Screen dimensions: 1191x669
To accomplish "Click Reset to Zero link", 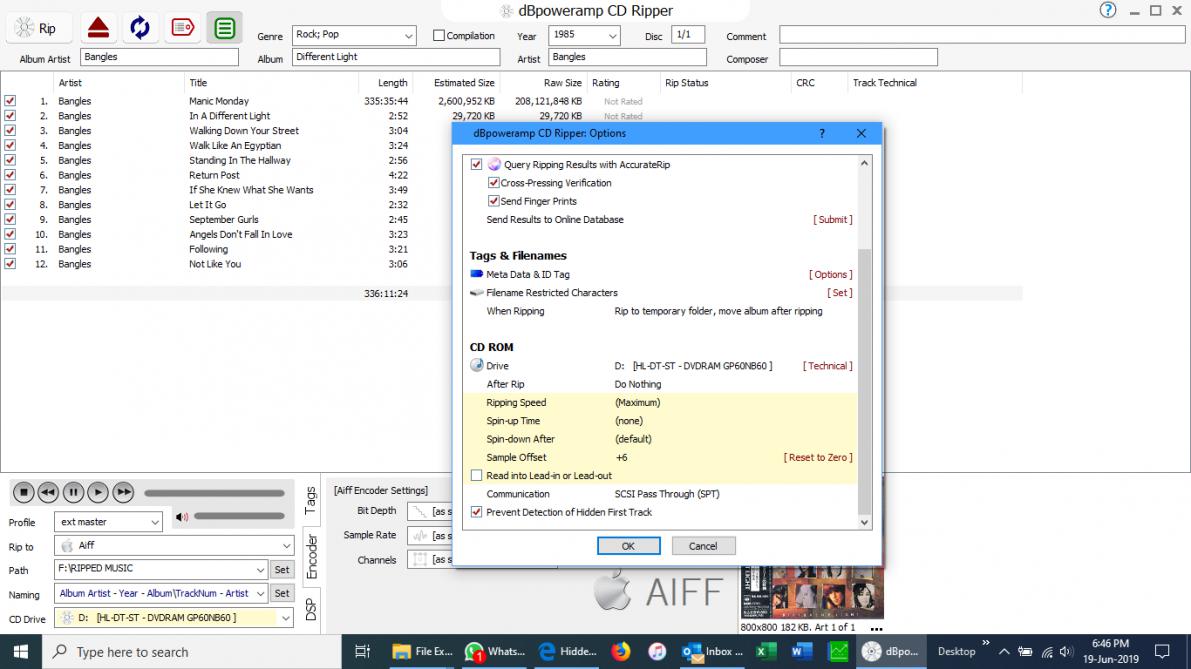I will coord(817,457).
